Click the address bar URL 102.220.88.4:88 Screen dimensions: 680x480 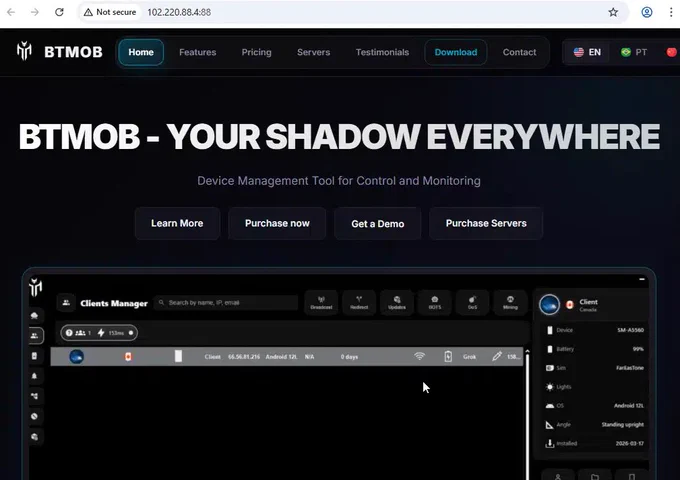pyautogui.click(x=179, y=12)
